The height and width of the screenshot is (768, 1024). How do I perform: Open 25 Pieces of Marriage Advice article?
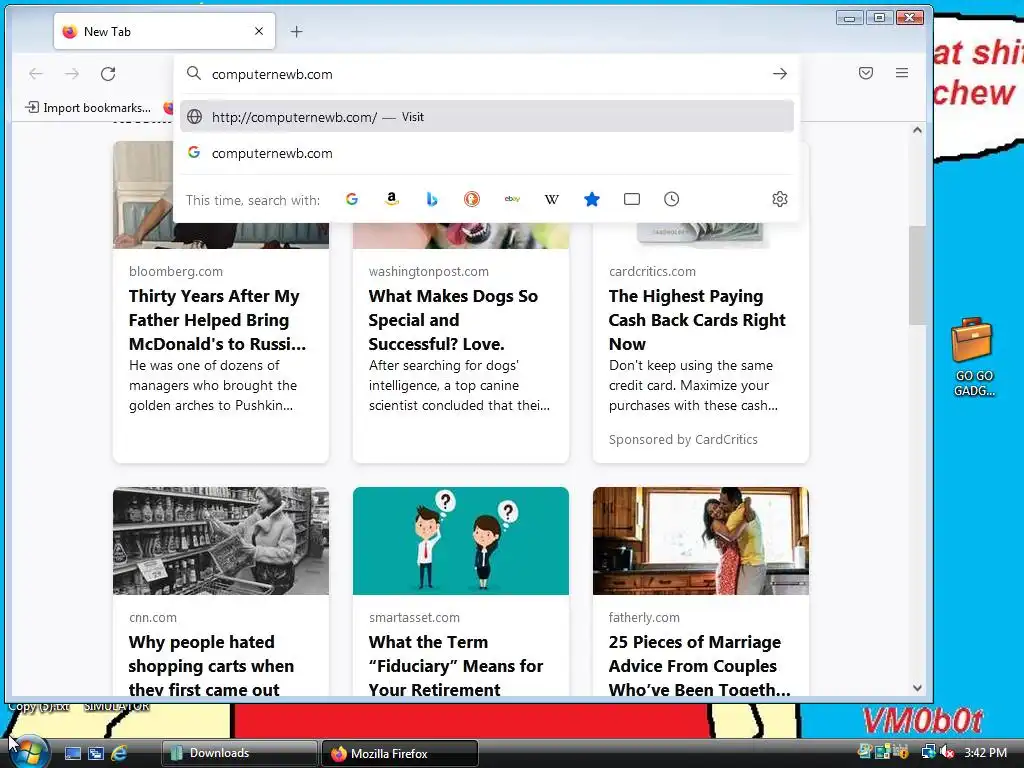(x=699, y=665)
